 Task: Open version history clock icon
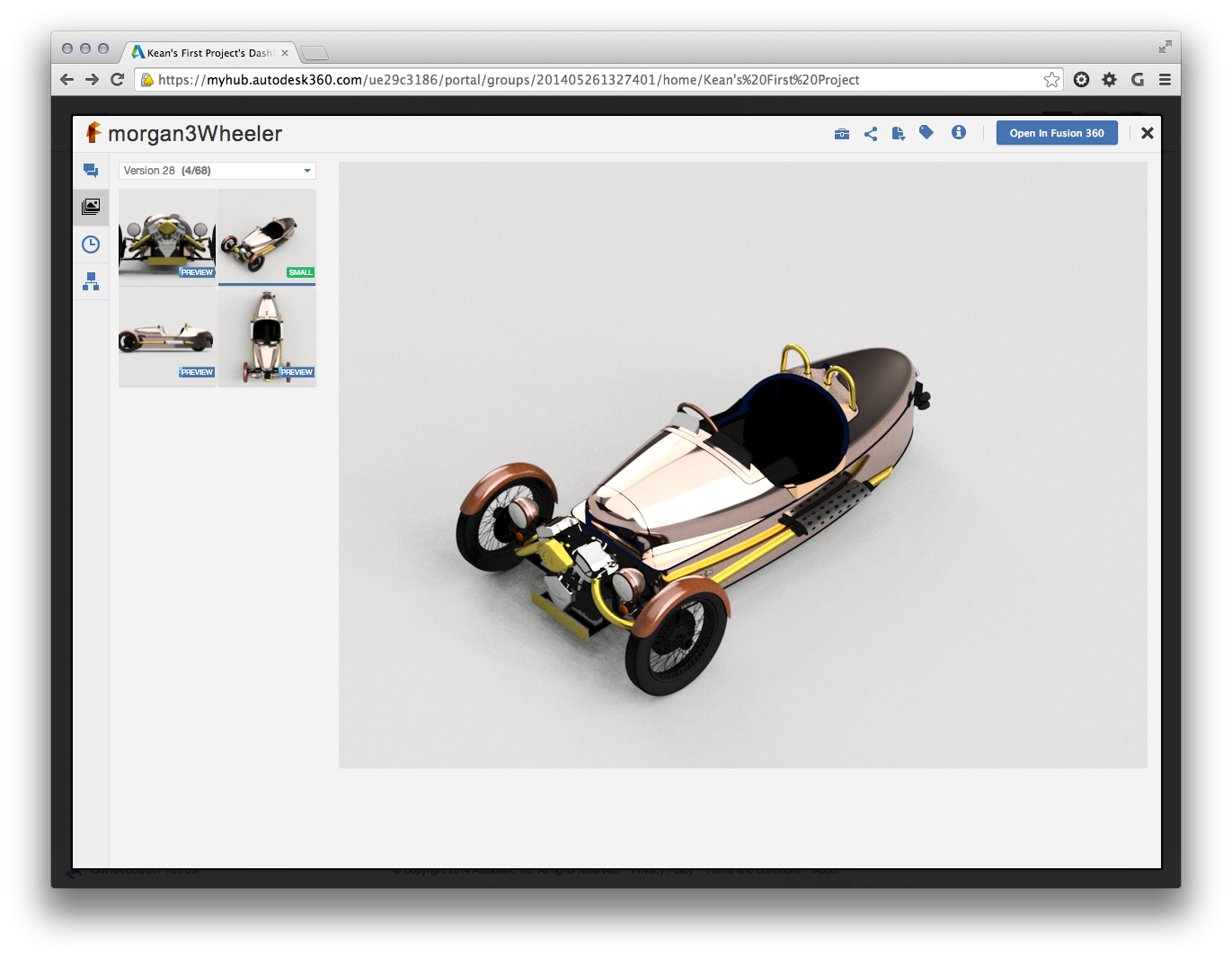click(x=91, y=244)
